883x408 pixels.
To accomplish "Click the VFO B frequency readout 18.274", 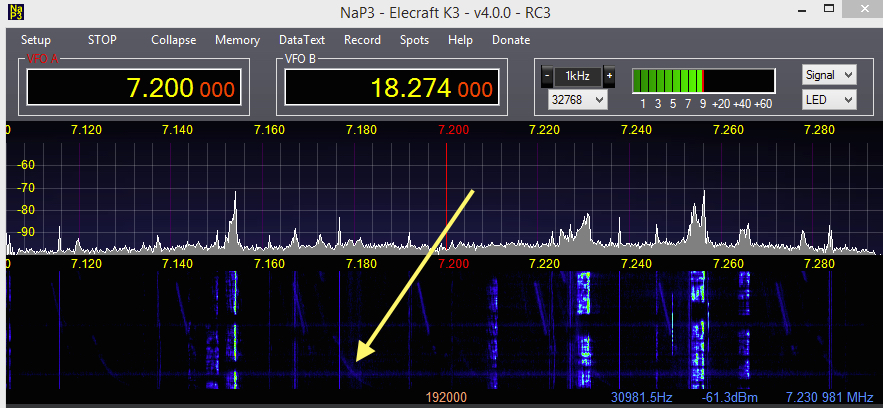I will [x=391, y=88].
